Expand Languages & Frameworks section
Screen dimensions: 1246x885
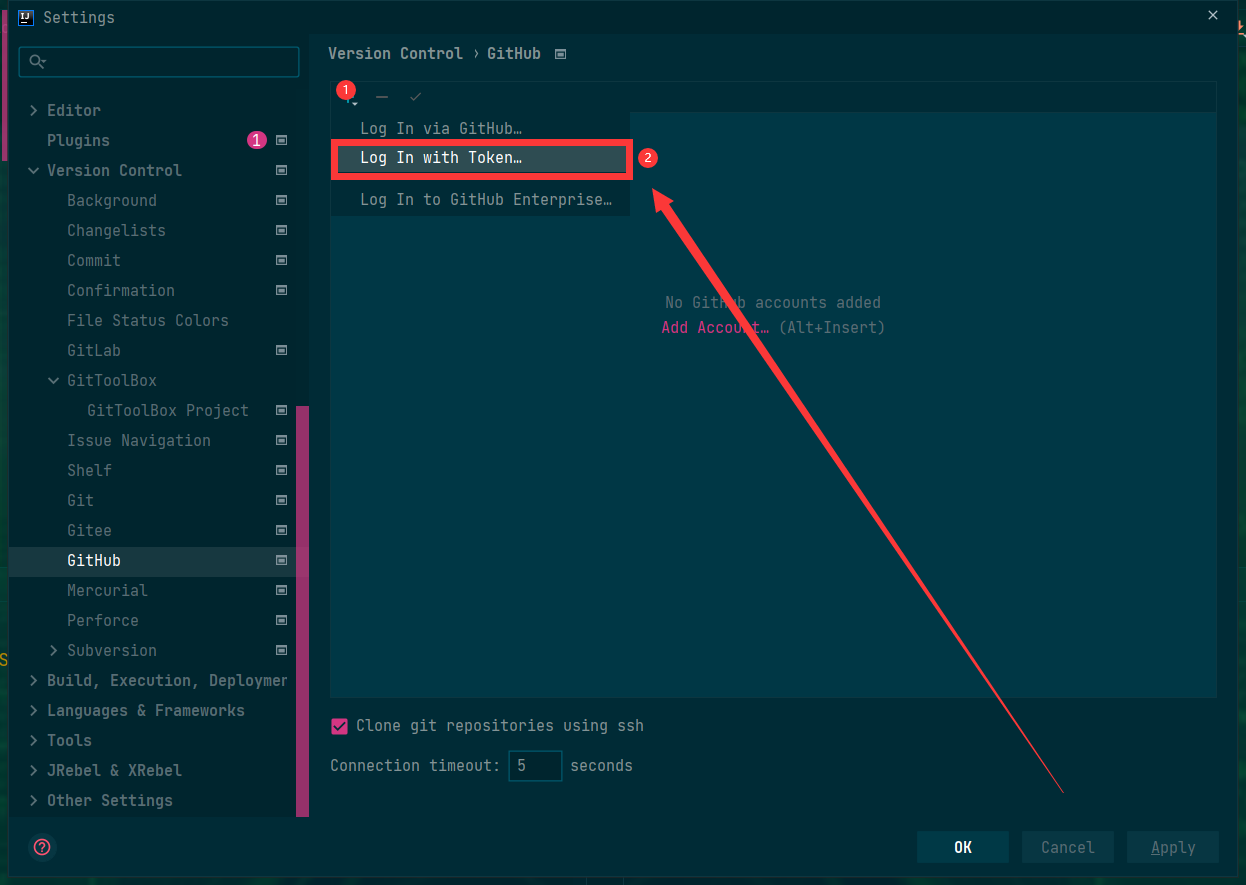pyautogui.click(x=34, y=710)
